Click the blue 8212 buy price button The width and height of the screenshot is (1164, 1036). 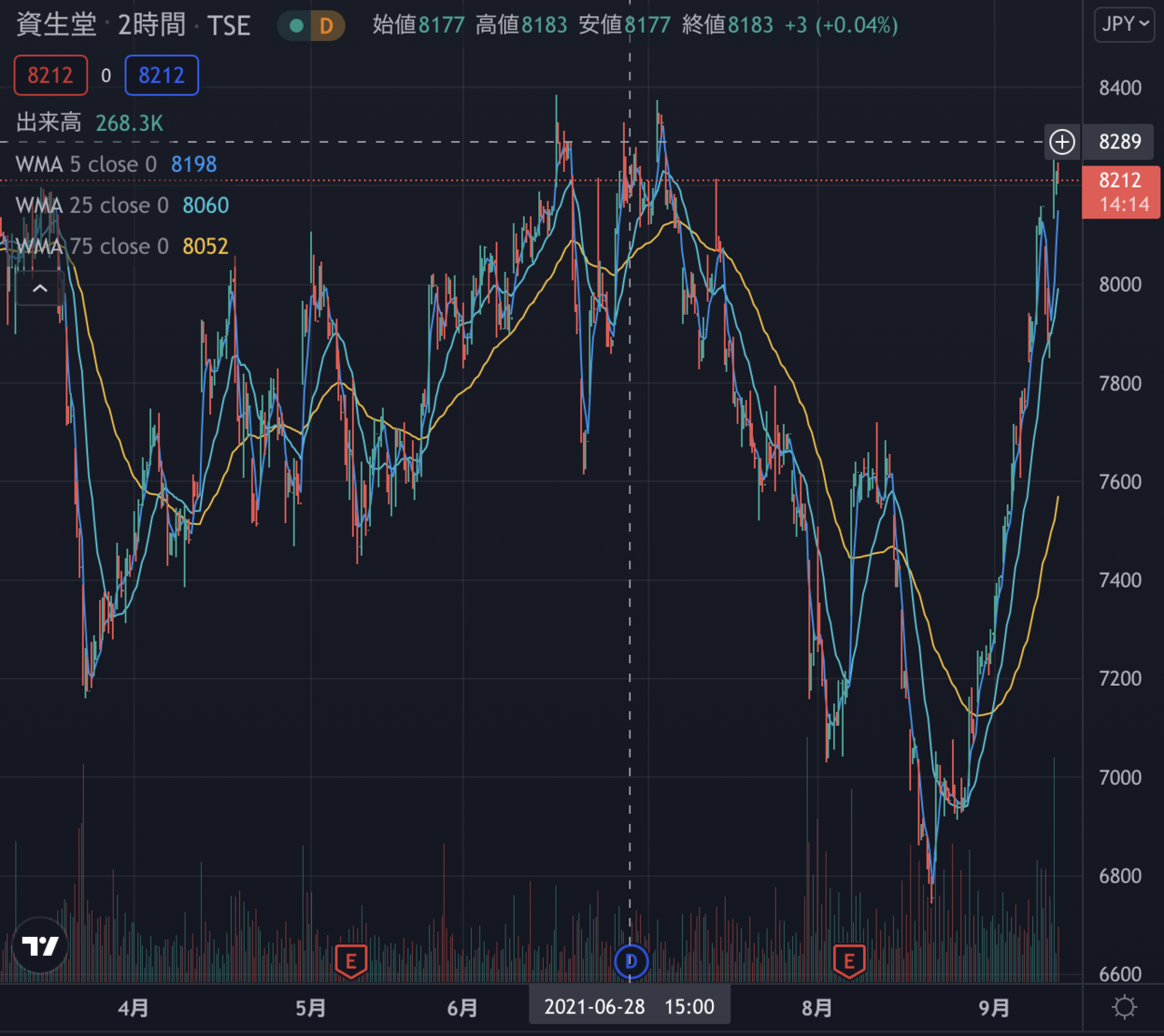click(162, 75)
